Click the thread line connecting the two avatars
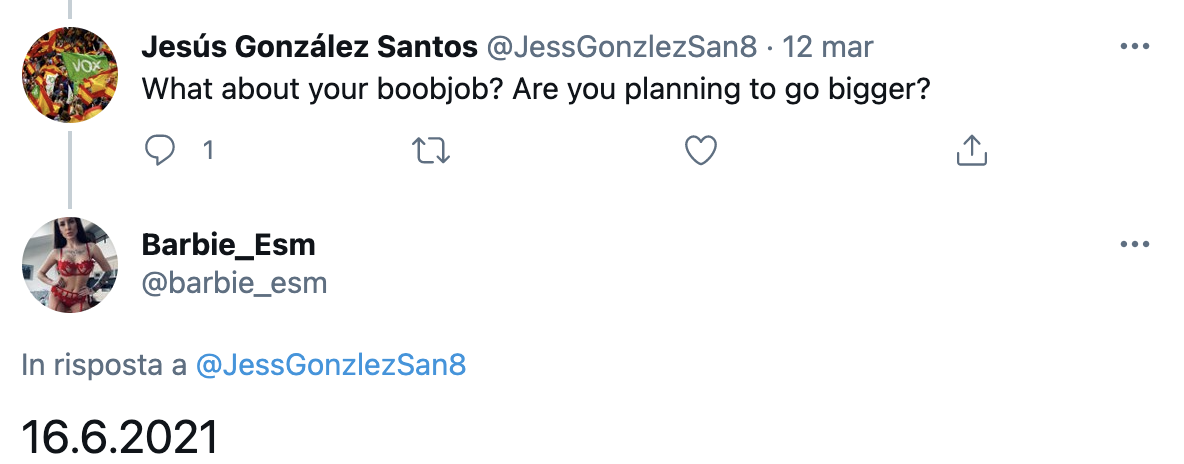This screenshot has height=464, width=1184. coord(70,169)
